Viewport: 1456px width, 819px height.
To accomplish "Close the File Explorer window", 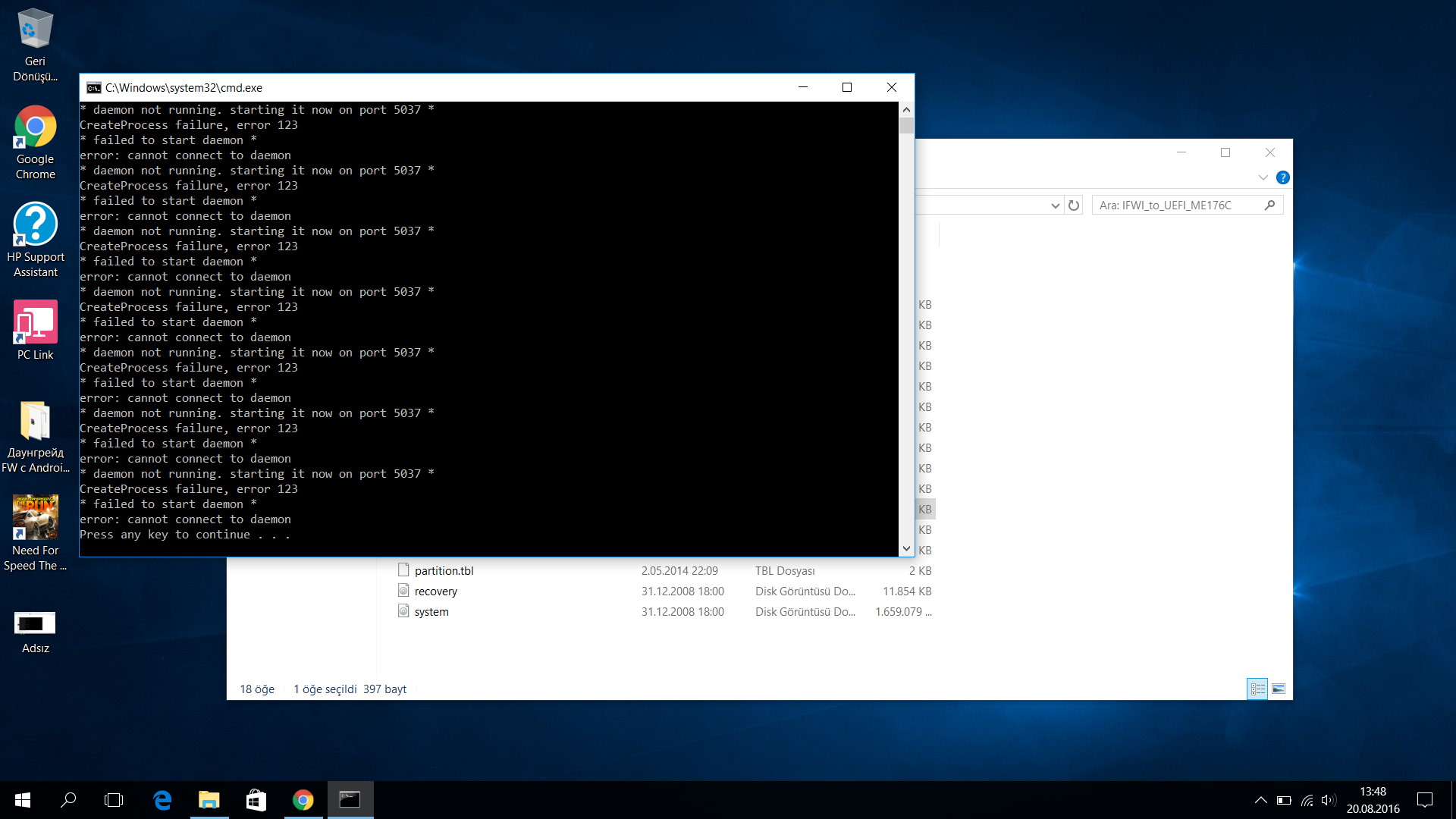I will 1270,152.
